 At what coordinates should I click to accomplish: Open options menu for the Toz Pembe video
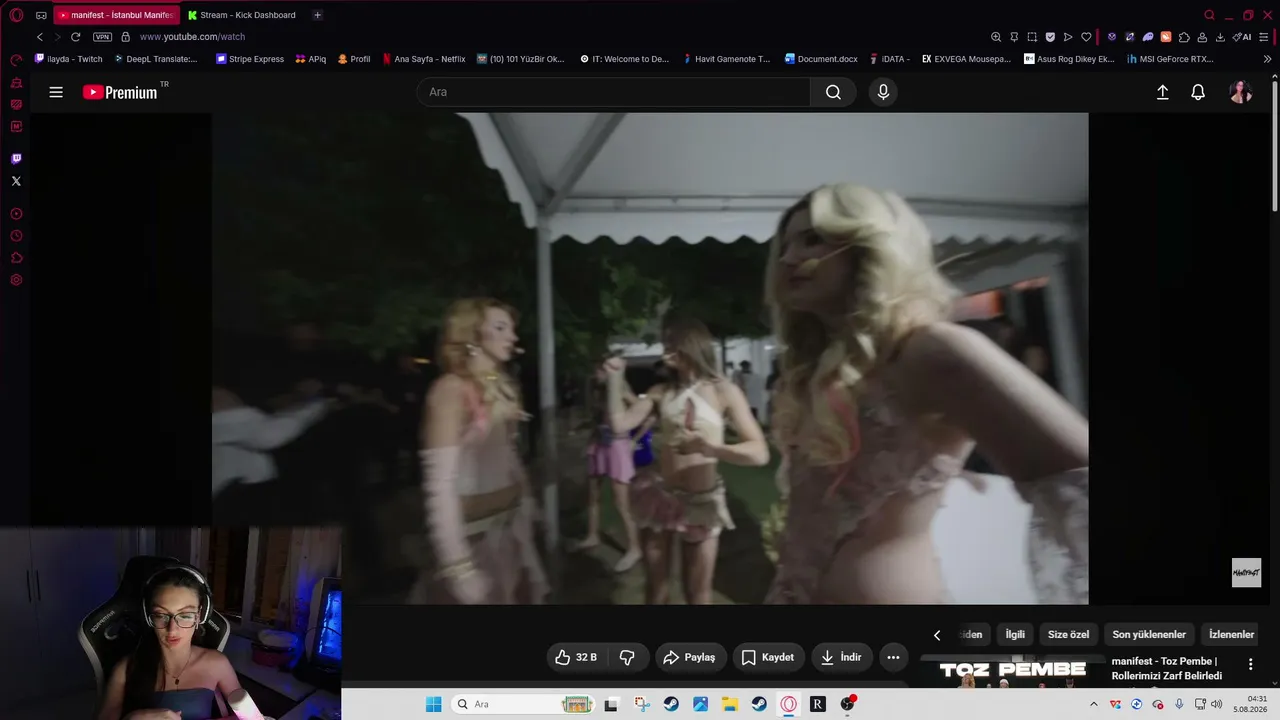[x=1250, y=665]
